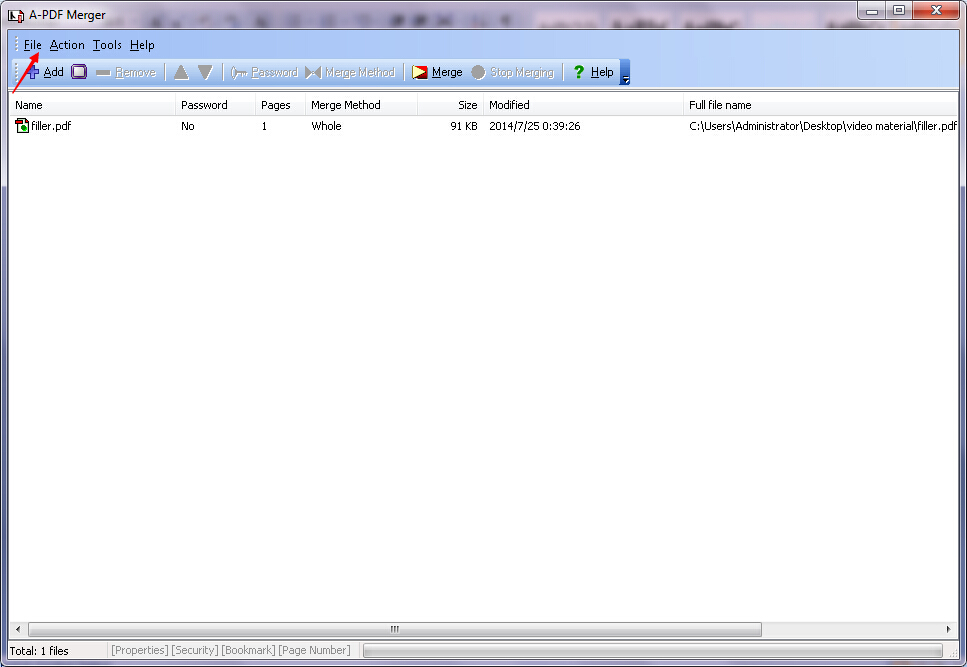This screenshot has width=967, height=667.
Task: Click the horizontal scrollbar thumb
Action: click(x=395, y=629)
